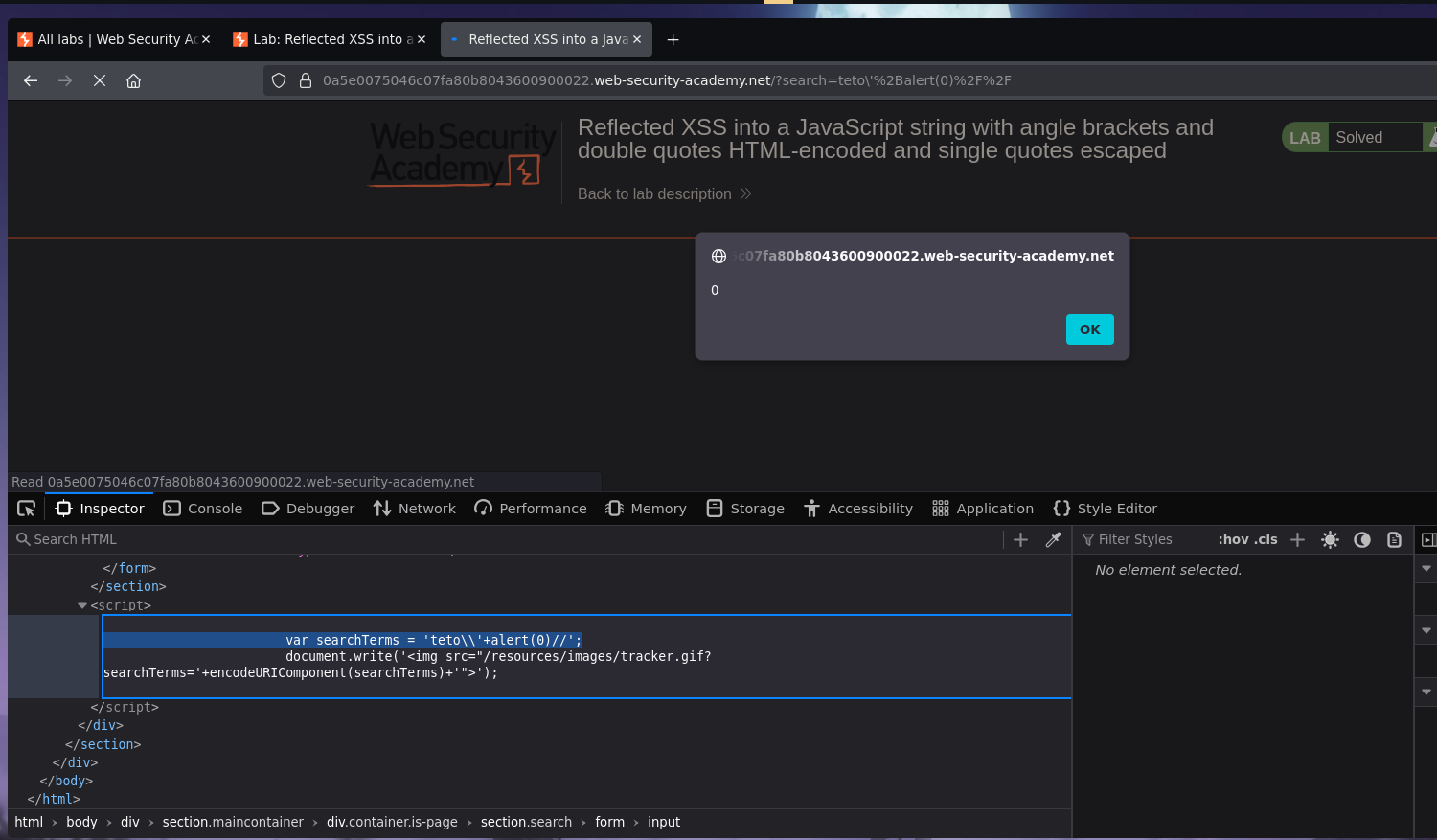The image size is (1437, 840).
Task: Toggle the inspector sidebar pane
Action: click(x=1428, y=540)
